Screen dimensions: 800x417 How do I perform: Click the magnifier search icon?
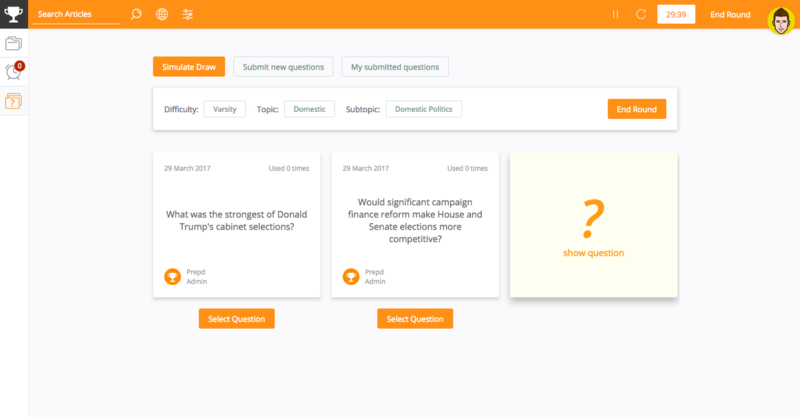pos(136,14)
